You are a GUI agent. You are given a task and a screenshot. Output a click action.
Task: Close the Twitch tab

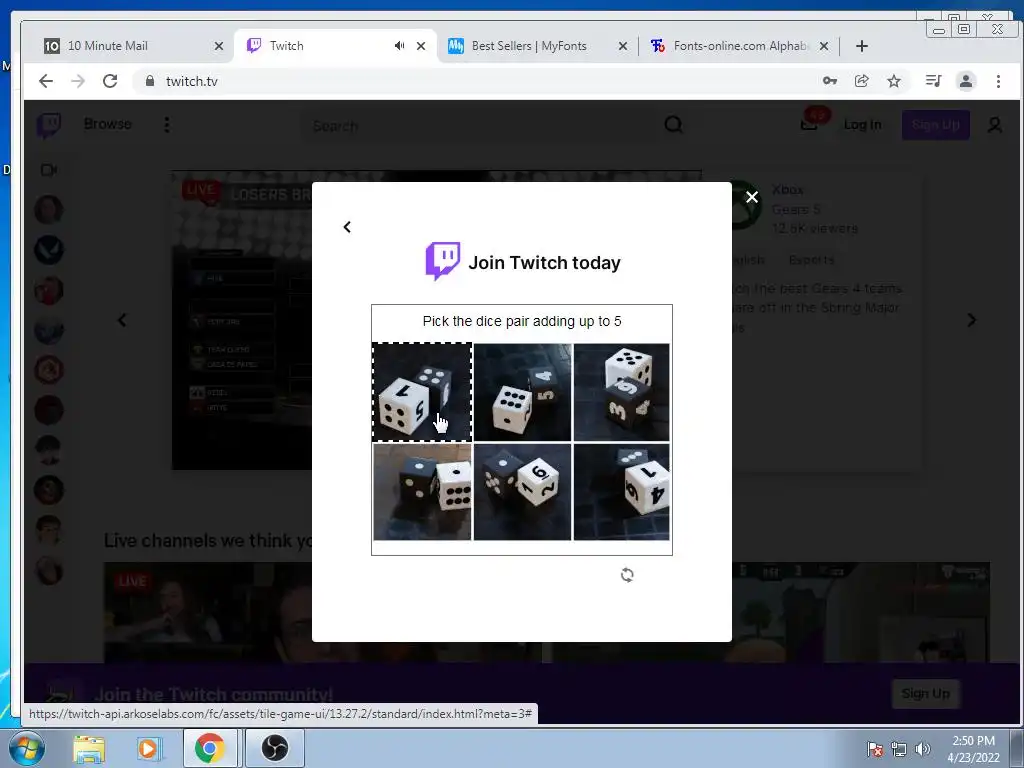click(421, 46)
